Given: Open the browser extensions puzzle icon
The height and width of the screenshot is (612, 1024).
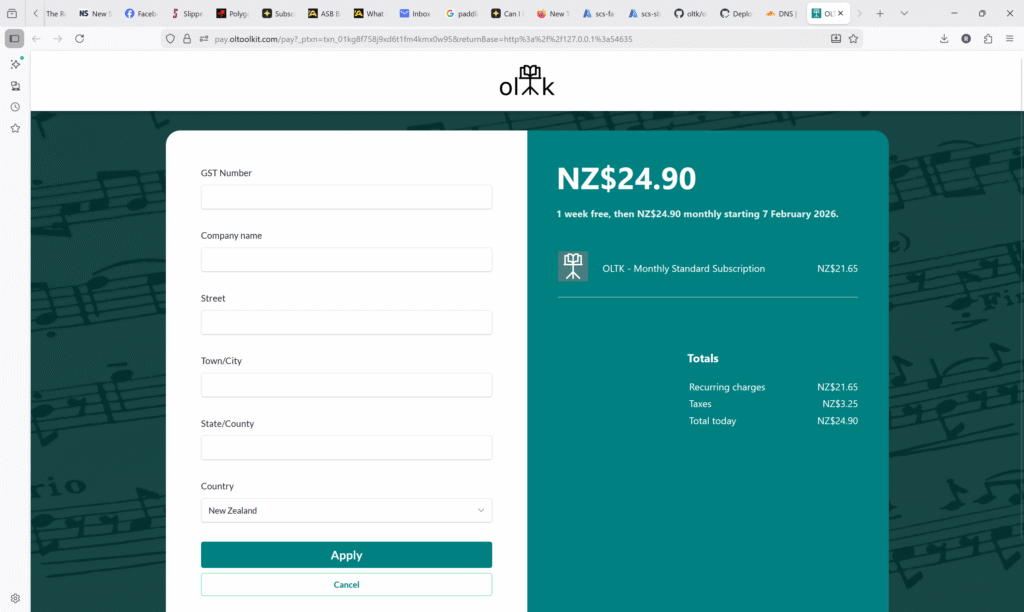Looking at the screenshot, I should tap(988, 39).
